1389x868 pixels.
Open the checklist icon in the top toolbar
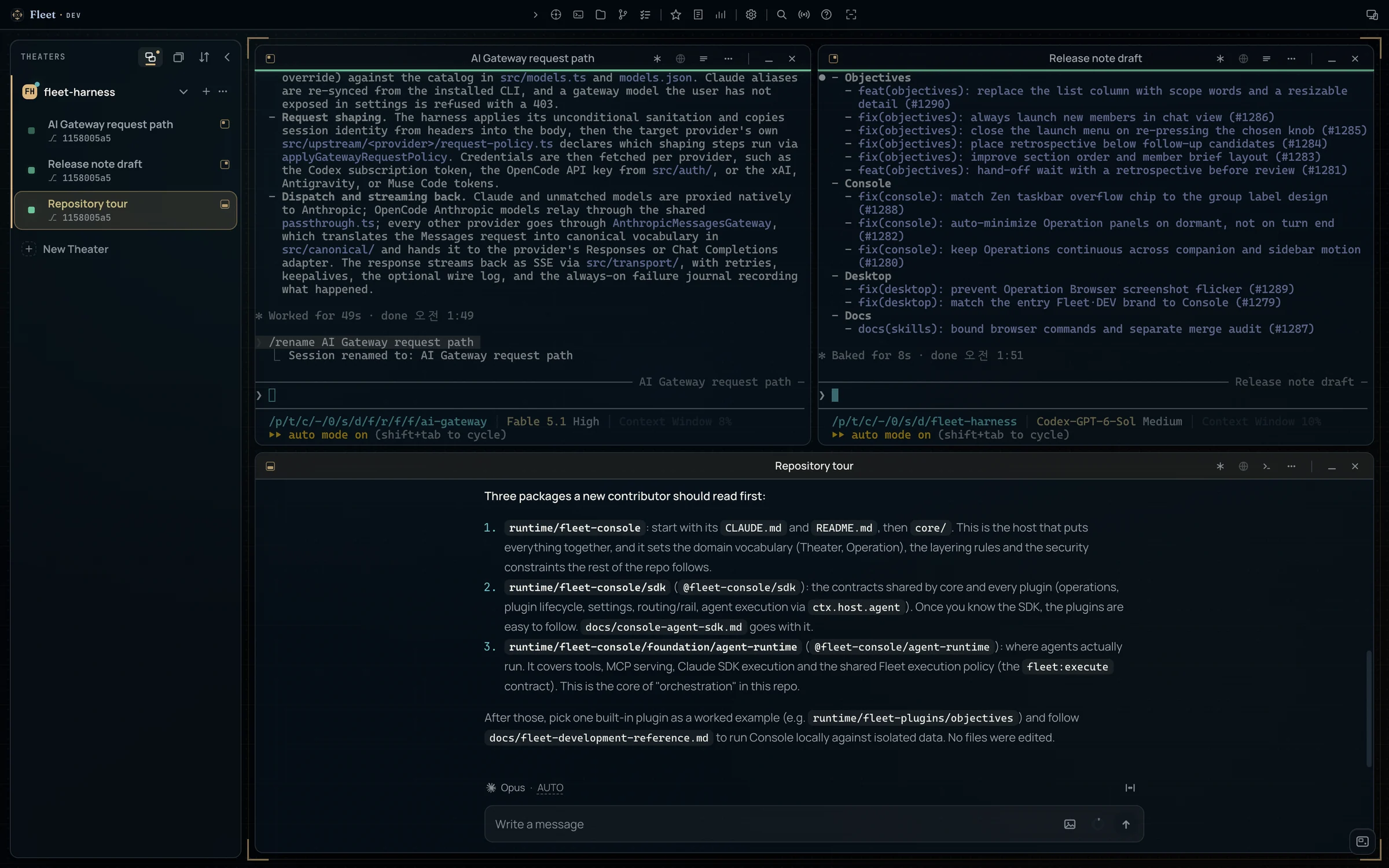[x=645, y=15]
